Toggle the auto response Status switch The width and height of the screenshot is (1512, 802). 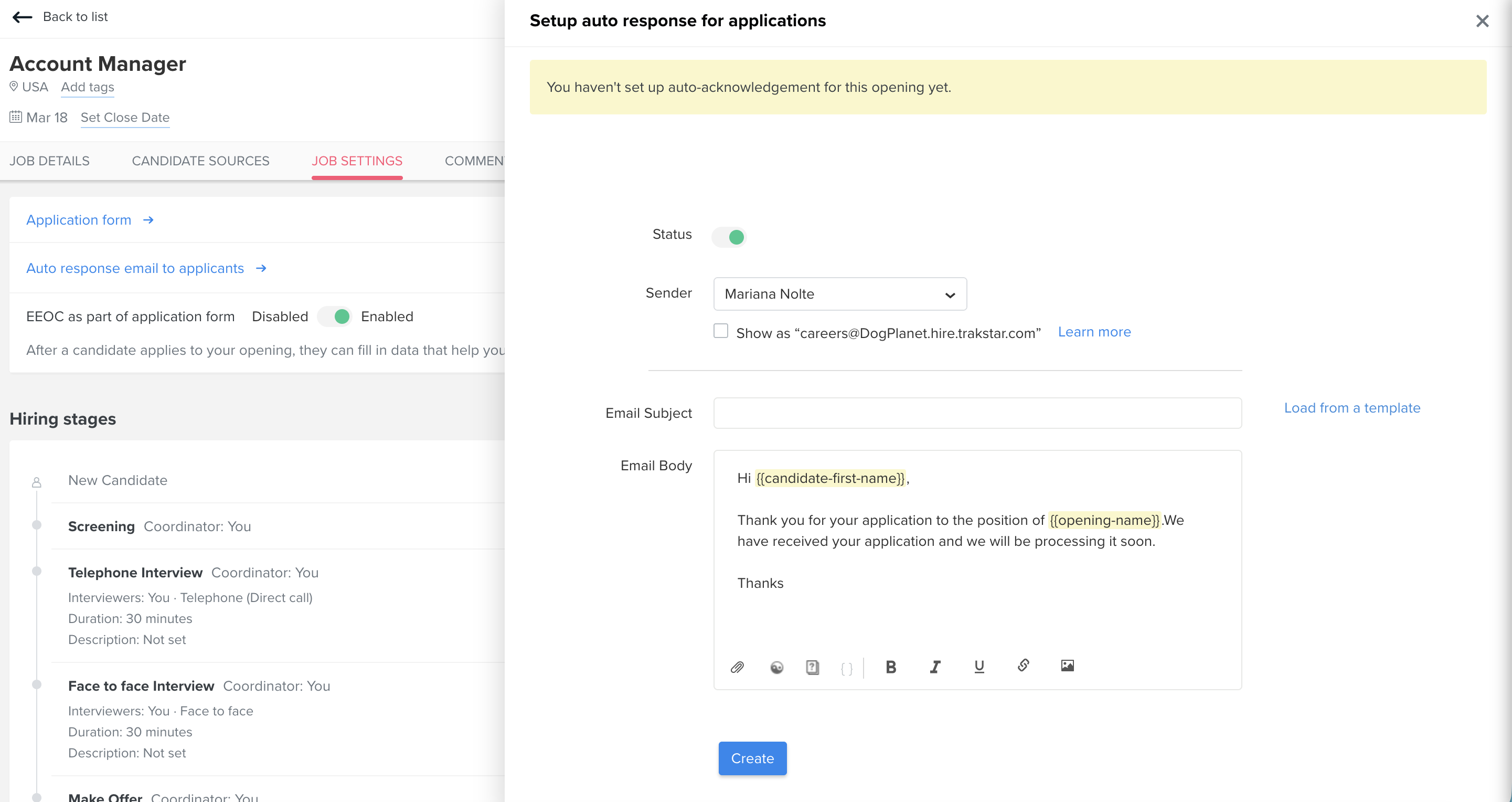point(729,237)
